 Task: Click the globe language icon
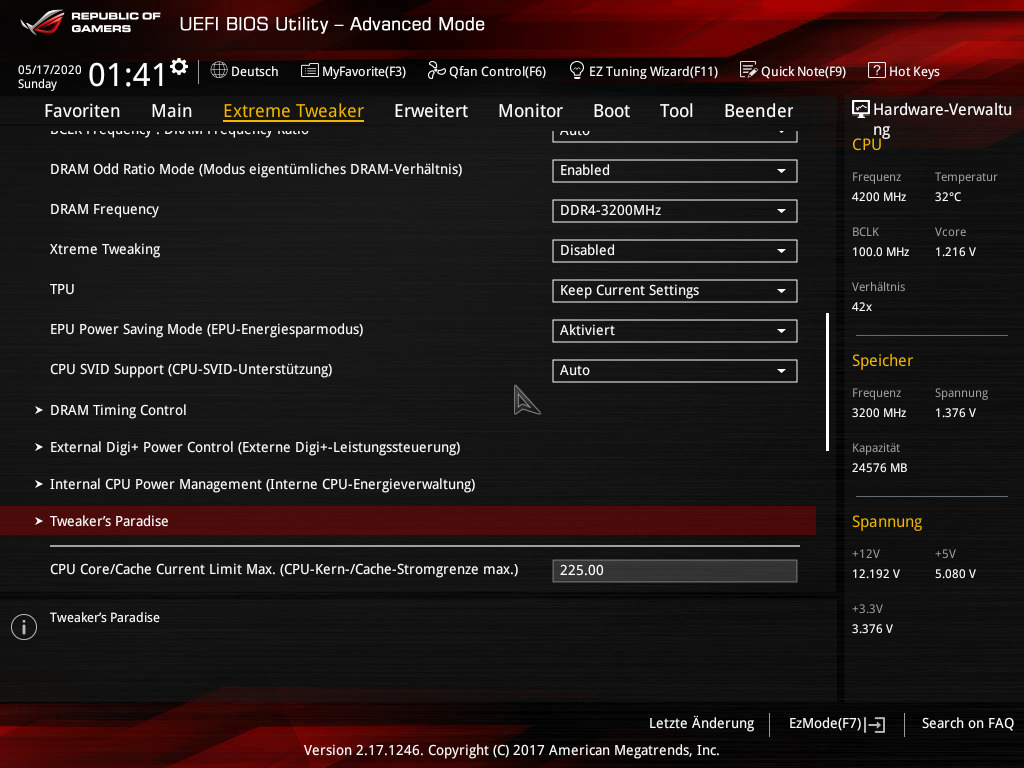(219, 70)
